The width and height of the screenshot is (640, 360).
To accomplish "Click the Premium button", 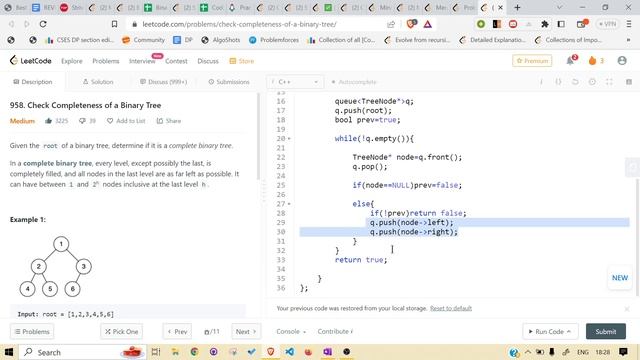I will pyautogui.click(x=532, y=61).
